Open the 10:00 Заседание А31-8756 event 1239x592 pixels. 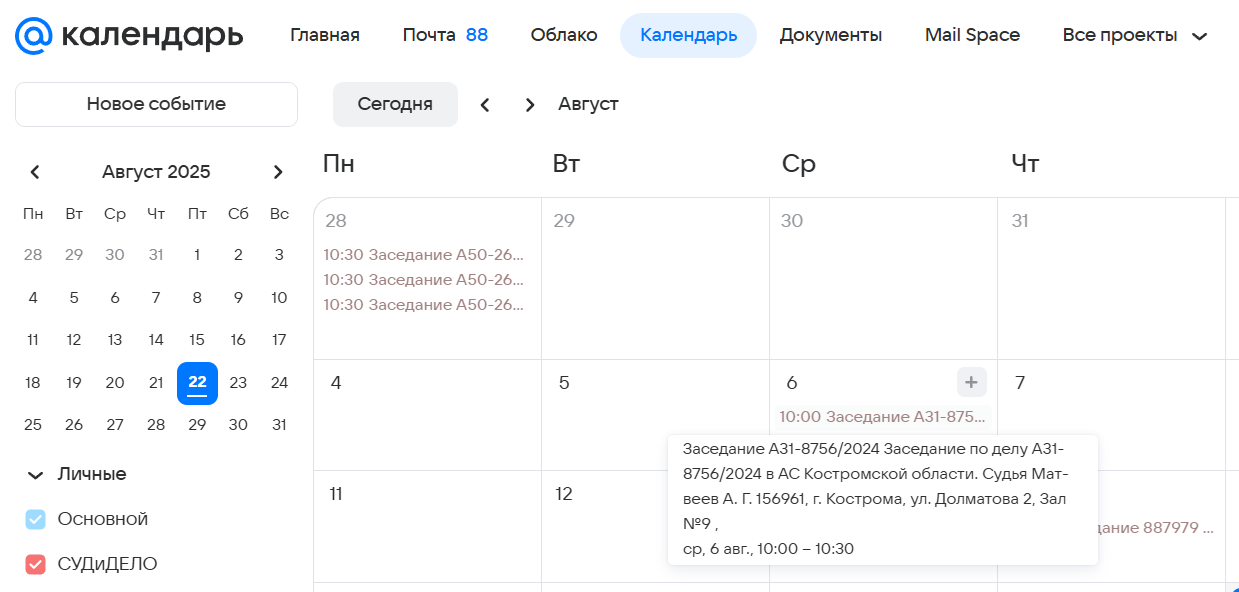pyautogui.click(x=882, y=416)
